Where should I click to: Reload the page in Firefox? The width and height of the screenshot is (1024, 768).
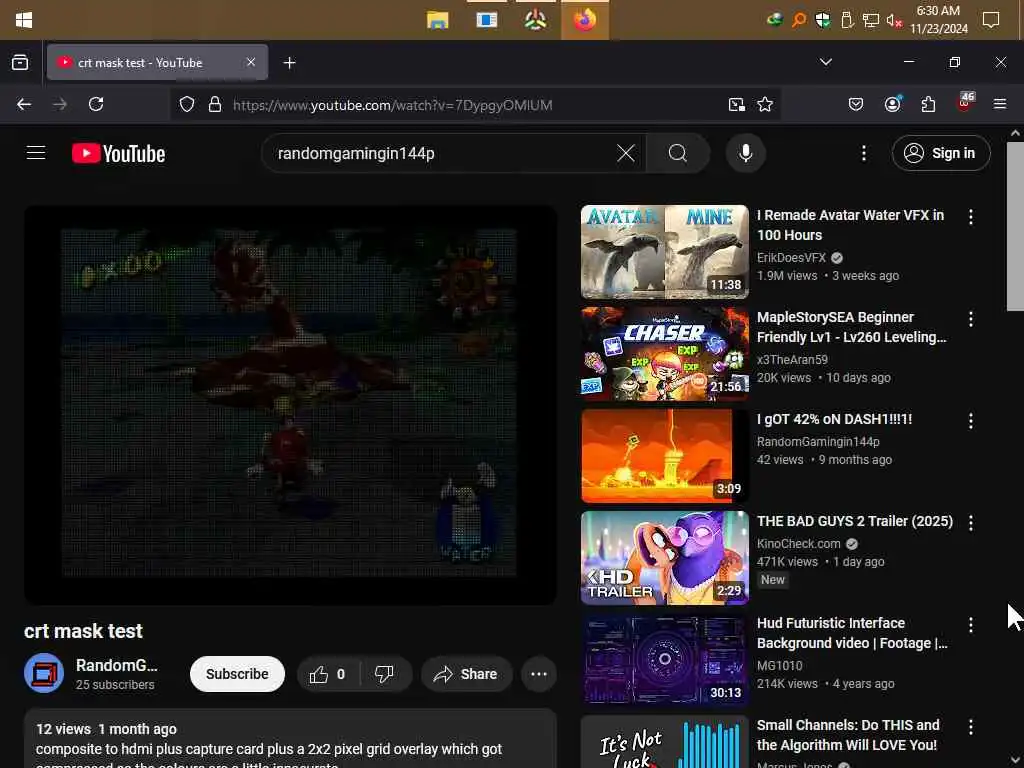tap(96, 104)
